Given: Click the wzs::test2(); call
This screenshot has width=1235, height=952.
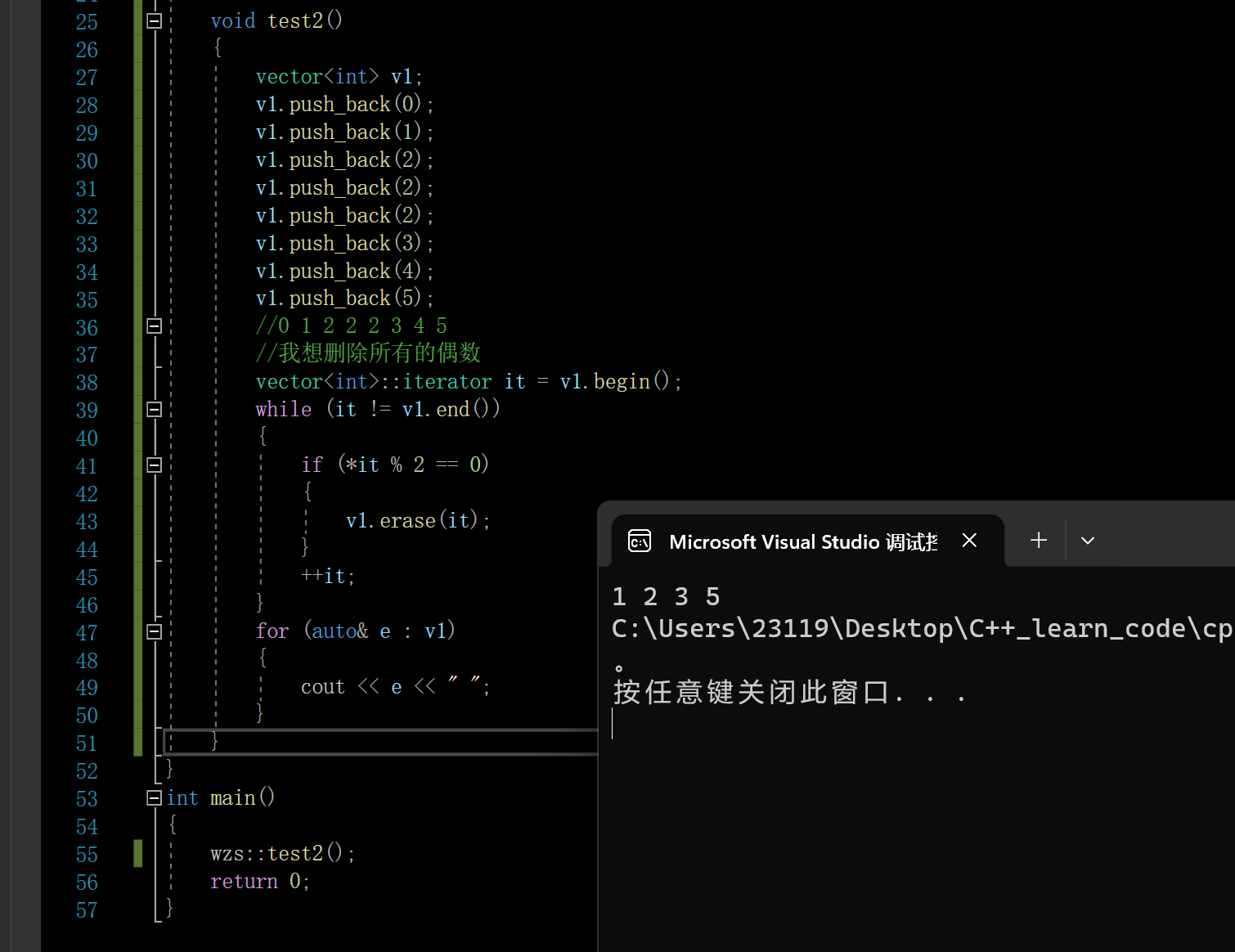Looking at the screenshot, I should 283,854.
